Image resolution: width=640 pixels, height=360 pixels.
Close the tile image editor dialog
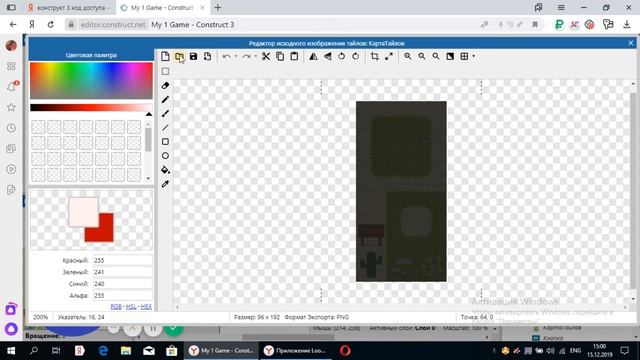(631, 43)
